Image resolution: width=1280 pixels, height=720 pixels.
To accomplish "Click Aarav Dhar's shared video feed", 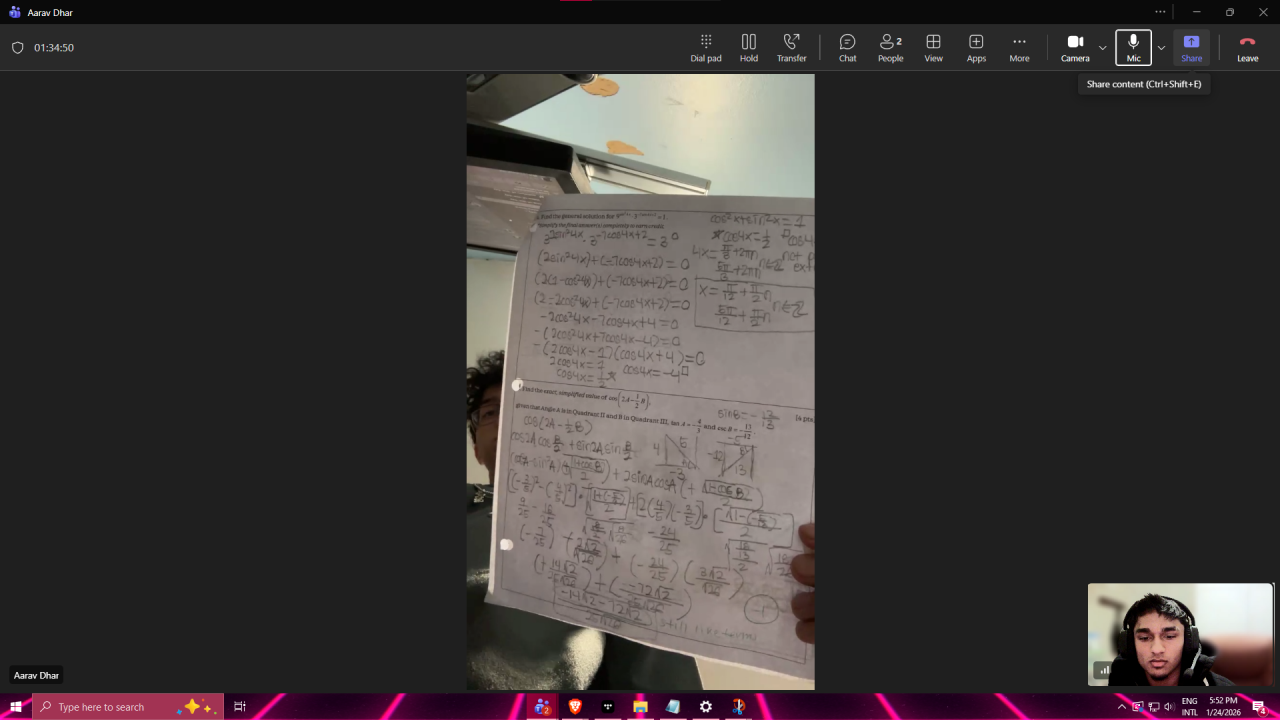I will click(640, 381).
